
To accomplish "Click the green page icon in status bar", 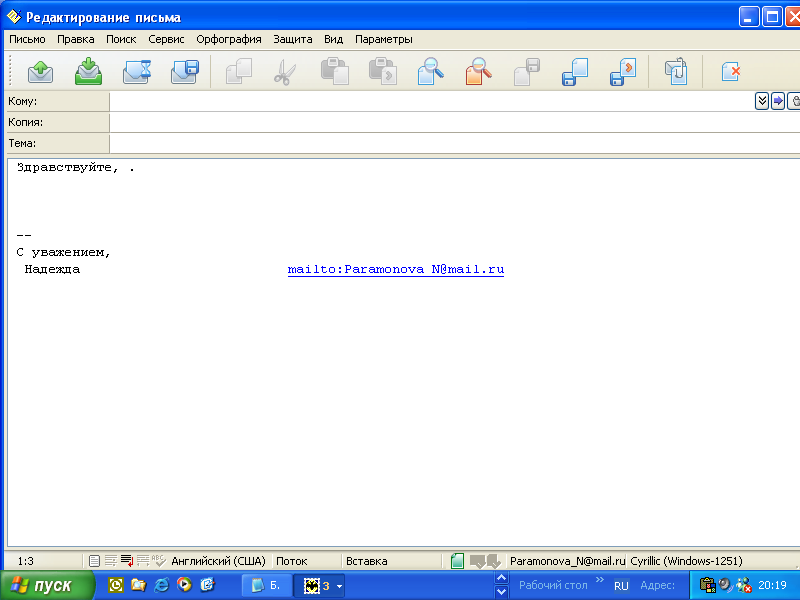I will pos(457,561).
